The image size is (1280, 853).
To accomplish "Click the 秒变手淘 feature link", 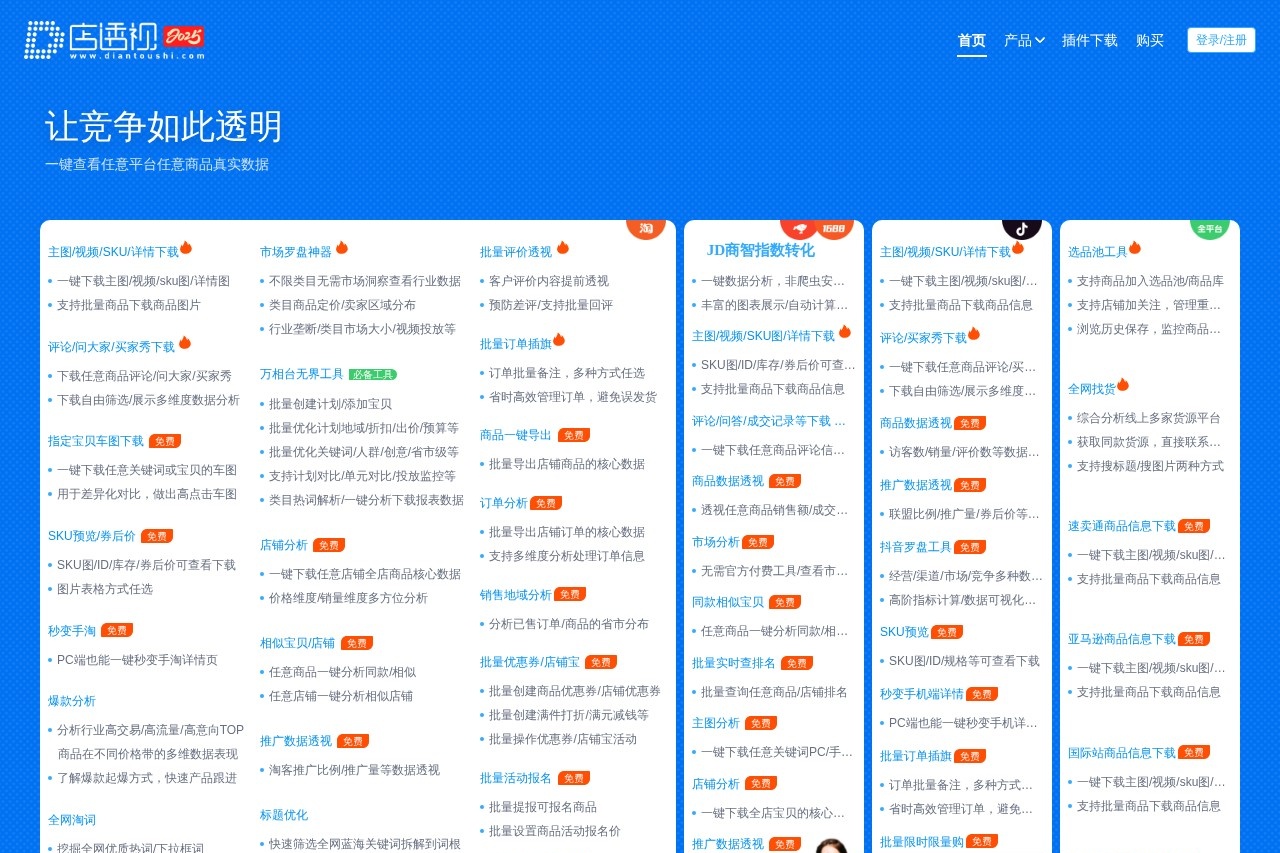I will click(x=70, y=630).
